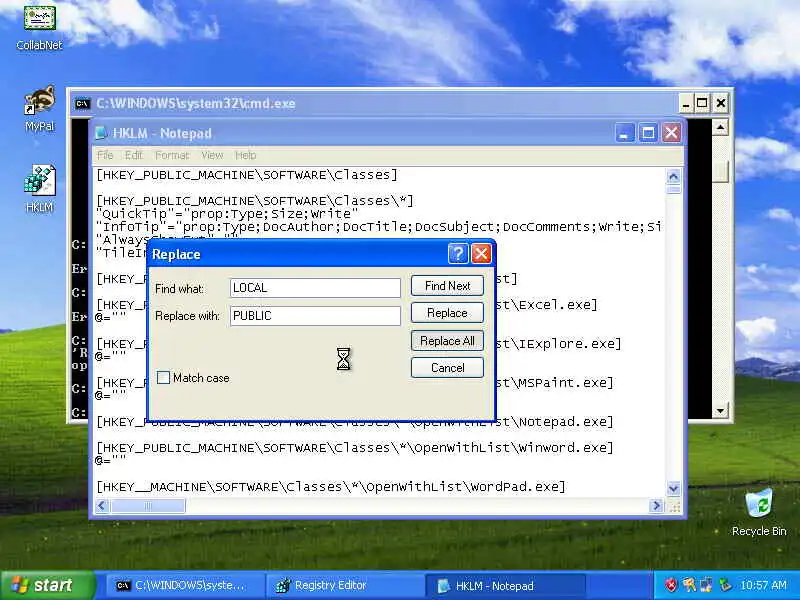Maximize the HKLM Notepad window
Image resolution: width=800 pixels, height=600 pixels.
(x=648, y=133)
